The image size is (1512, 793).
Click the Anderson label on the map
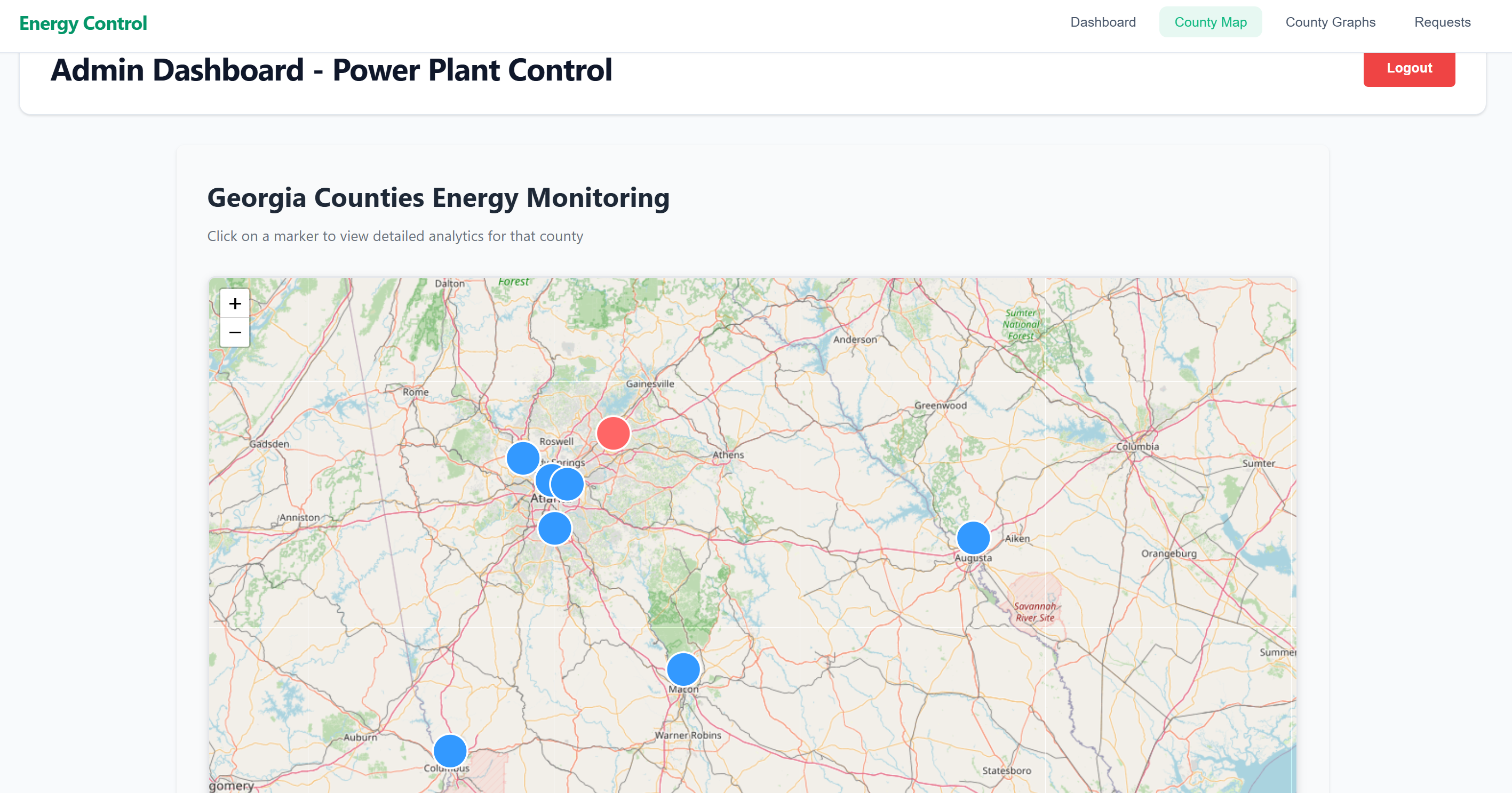pos(855,340)
